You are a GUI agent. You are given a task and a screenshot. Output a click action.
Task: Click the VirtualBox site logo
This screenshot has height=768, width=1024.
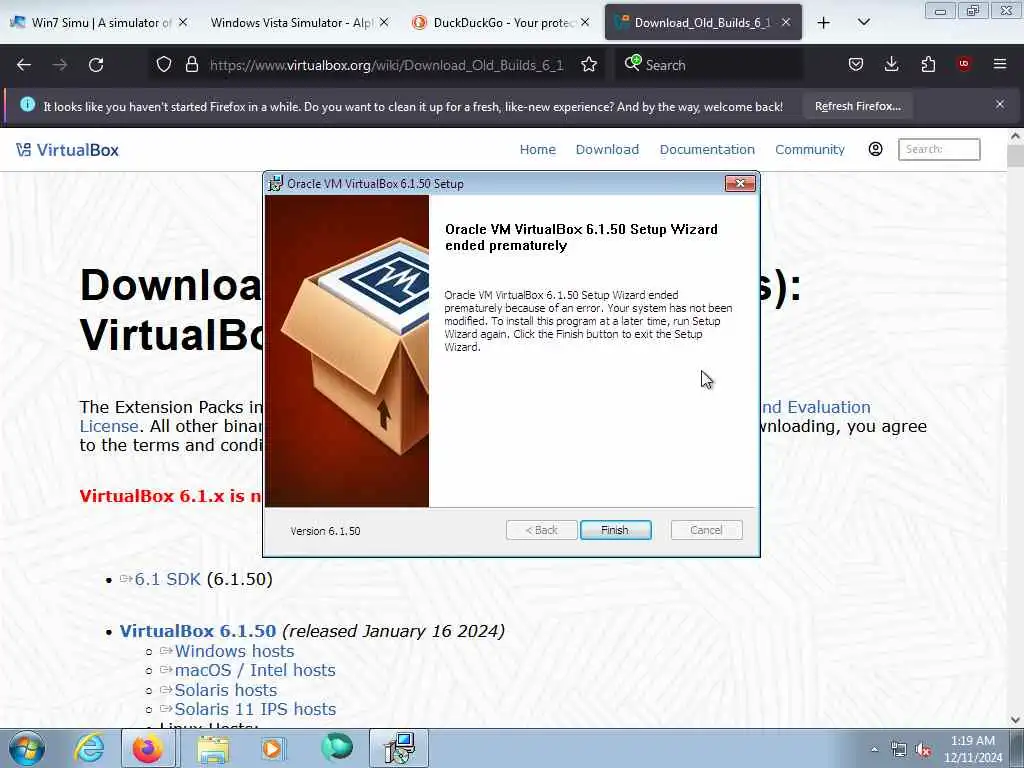point(68,150)
